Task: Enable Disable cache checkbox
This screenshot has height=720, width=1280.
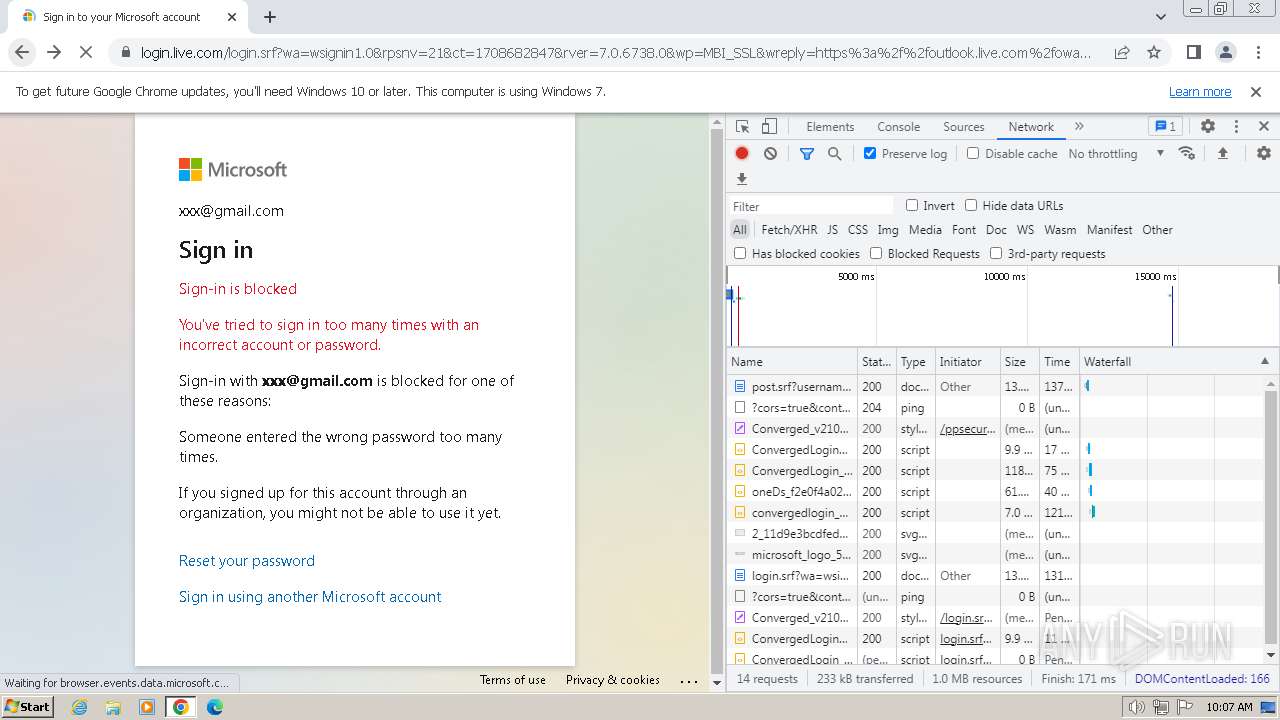Action: [973, 154]
